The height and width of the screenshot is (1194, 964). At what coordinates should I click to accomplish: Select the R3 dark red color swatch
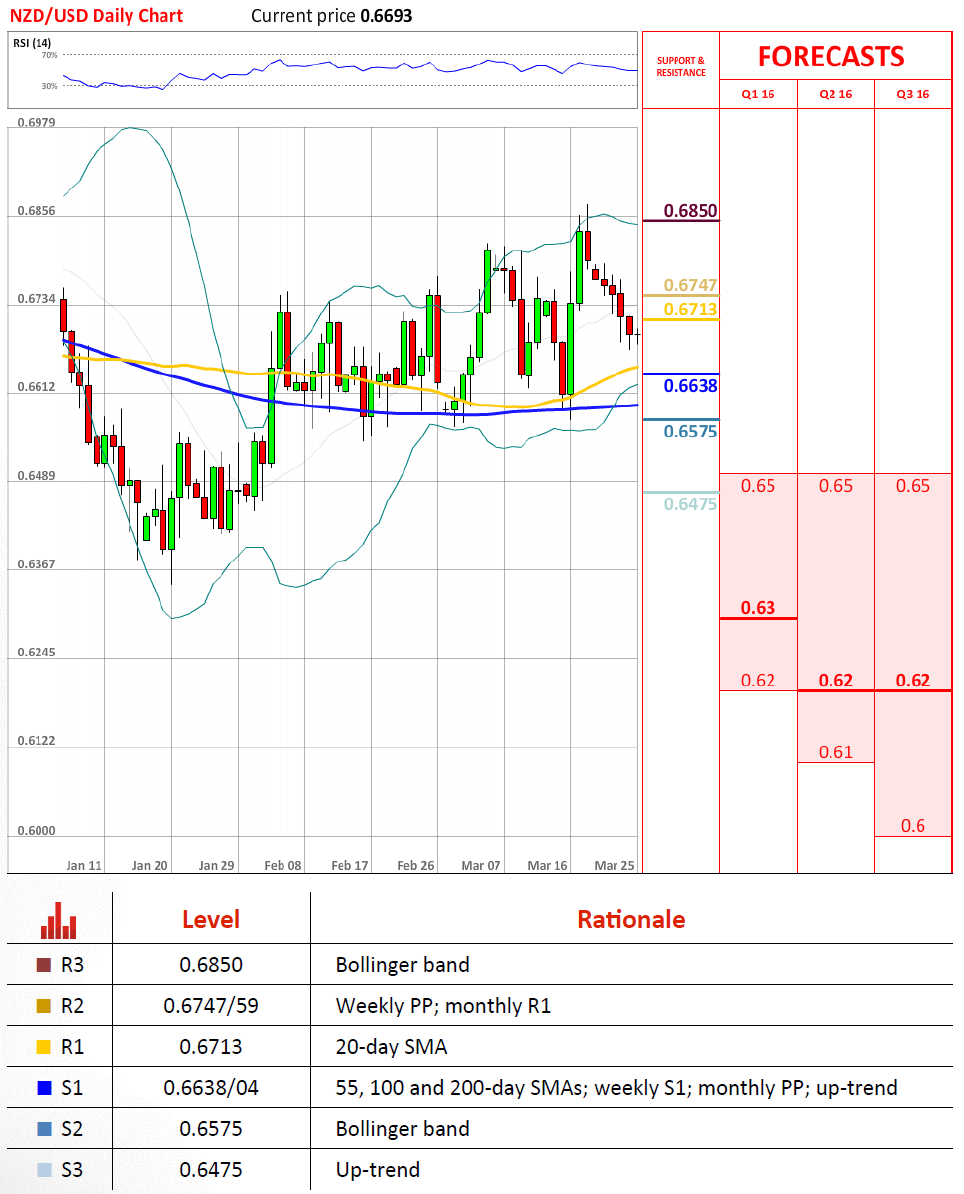pos(44,965)
